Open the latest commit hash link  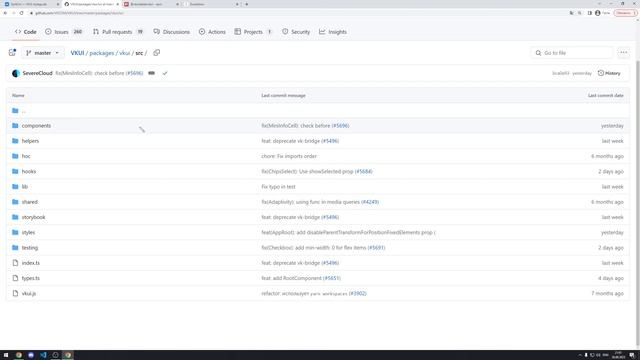tap(560, 73)
